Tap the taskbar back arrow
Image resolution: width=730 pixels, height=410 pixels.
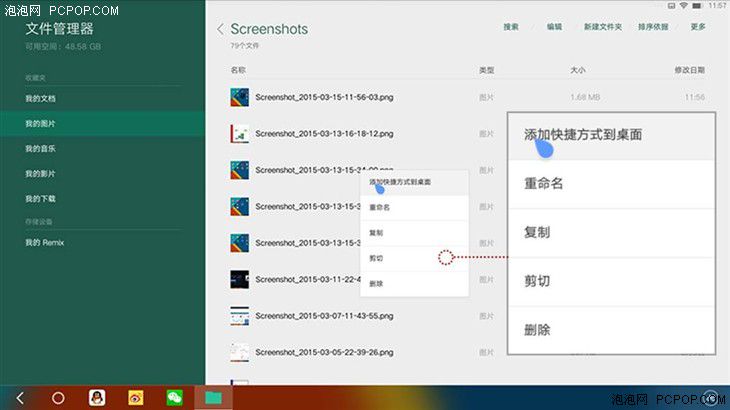(x=20, y=398)
